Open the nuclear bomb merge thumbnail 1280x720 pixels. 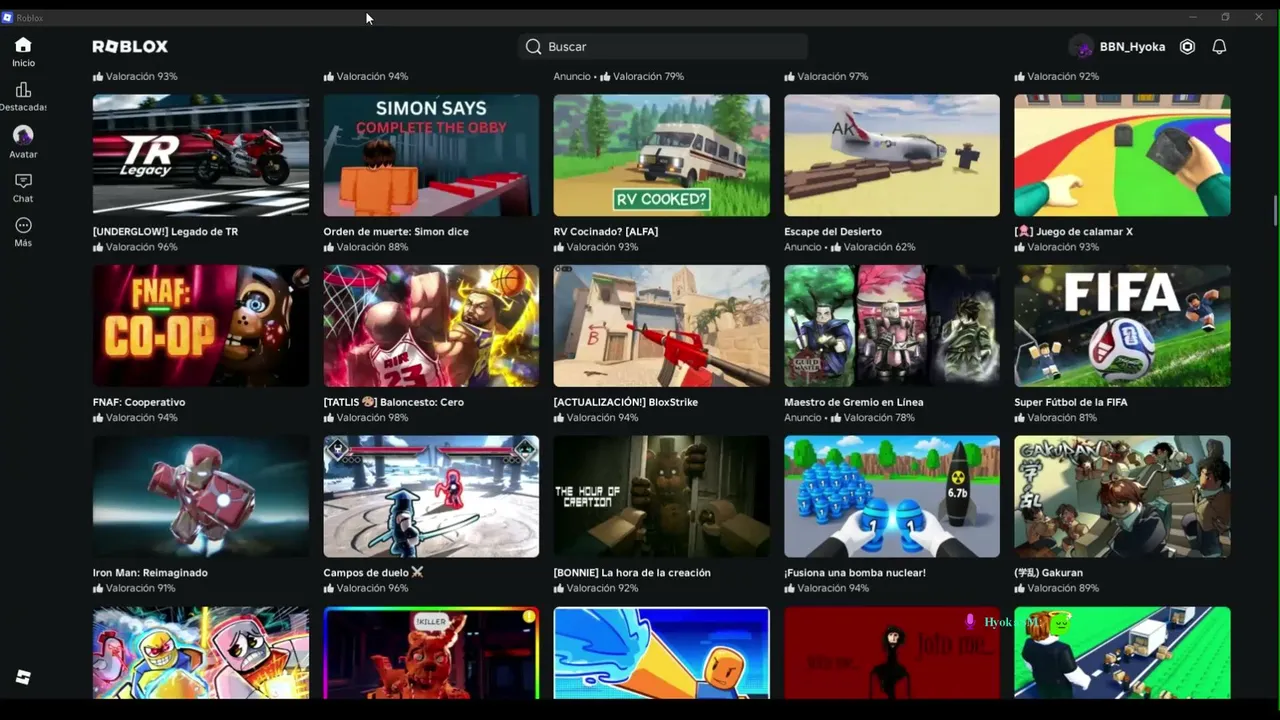coord(892,496)
